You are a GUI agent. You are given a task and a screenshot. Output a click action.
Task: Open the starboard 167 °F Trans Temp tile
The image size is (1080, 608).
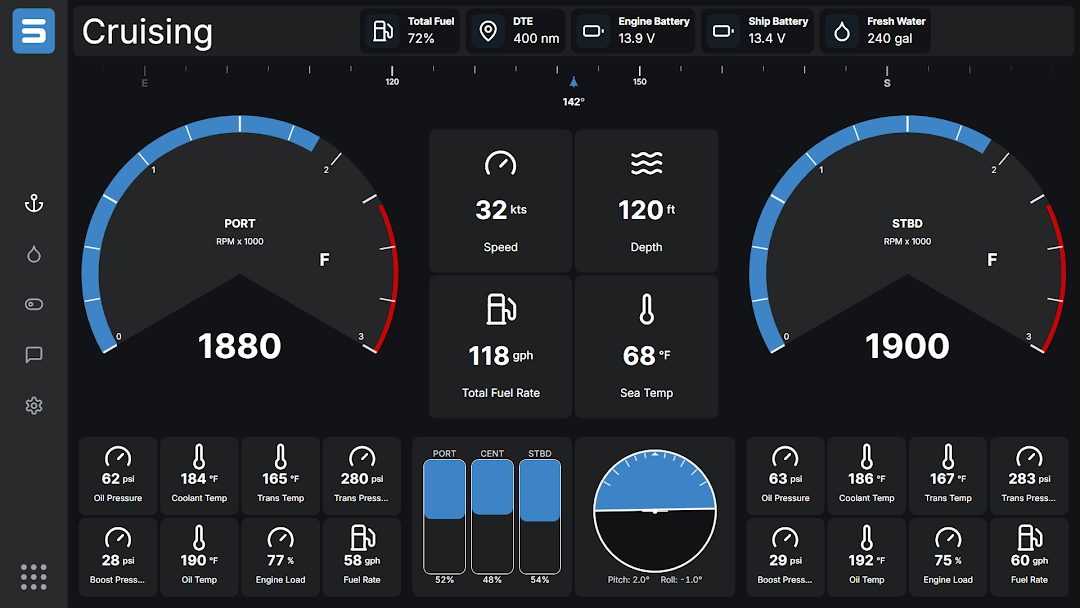click(948, 476)
